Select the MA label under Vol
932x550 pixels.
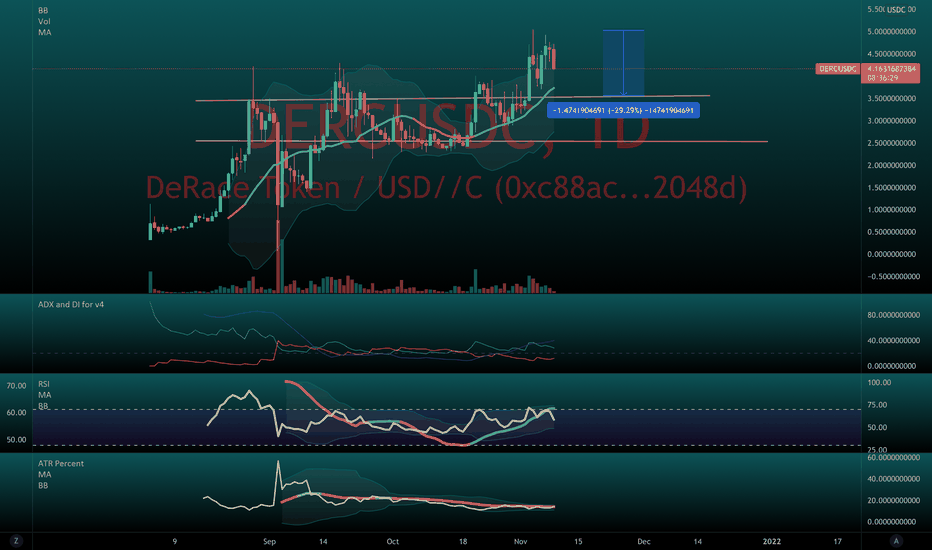click(x=45, y=32)
